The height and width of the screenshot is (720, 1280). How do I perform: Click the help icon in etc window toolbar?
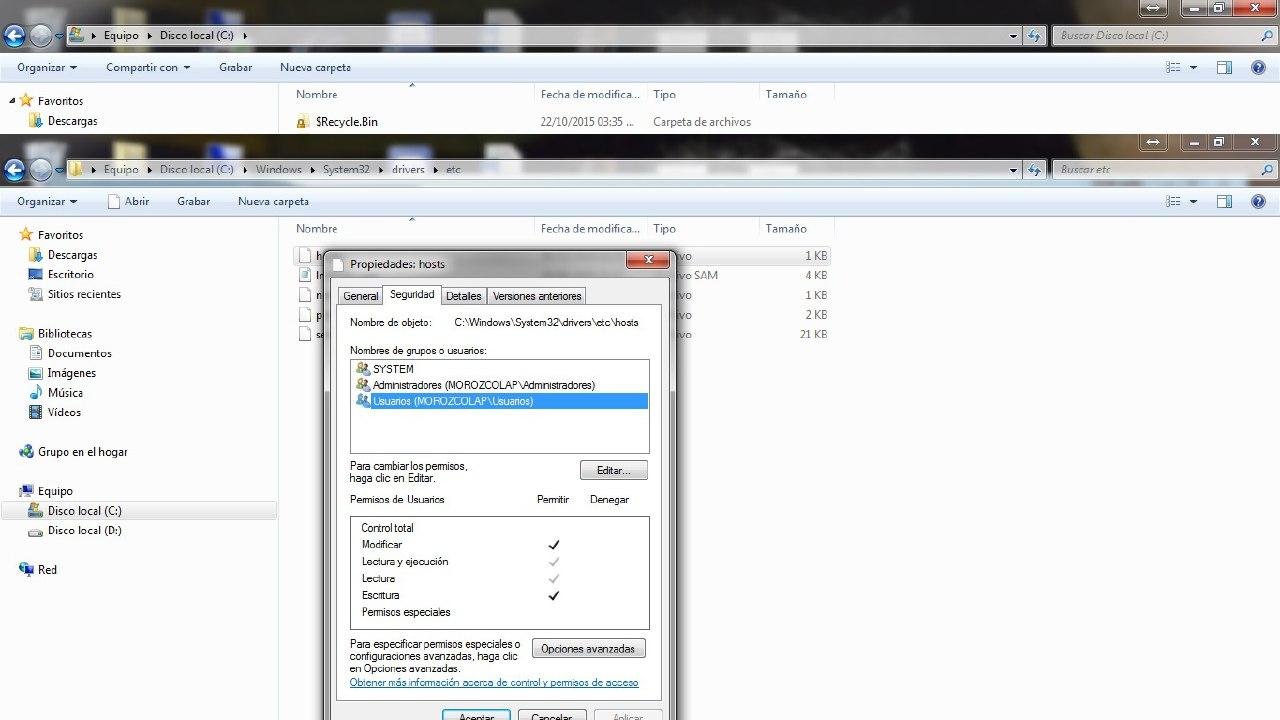pos(1258,202)
